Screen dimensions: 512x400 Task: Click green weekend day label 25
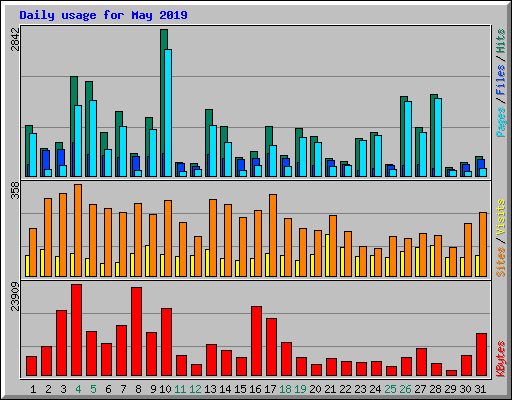(x=390, y=389)
